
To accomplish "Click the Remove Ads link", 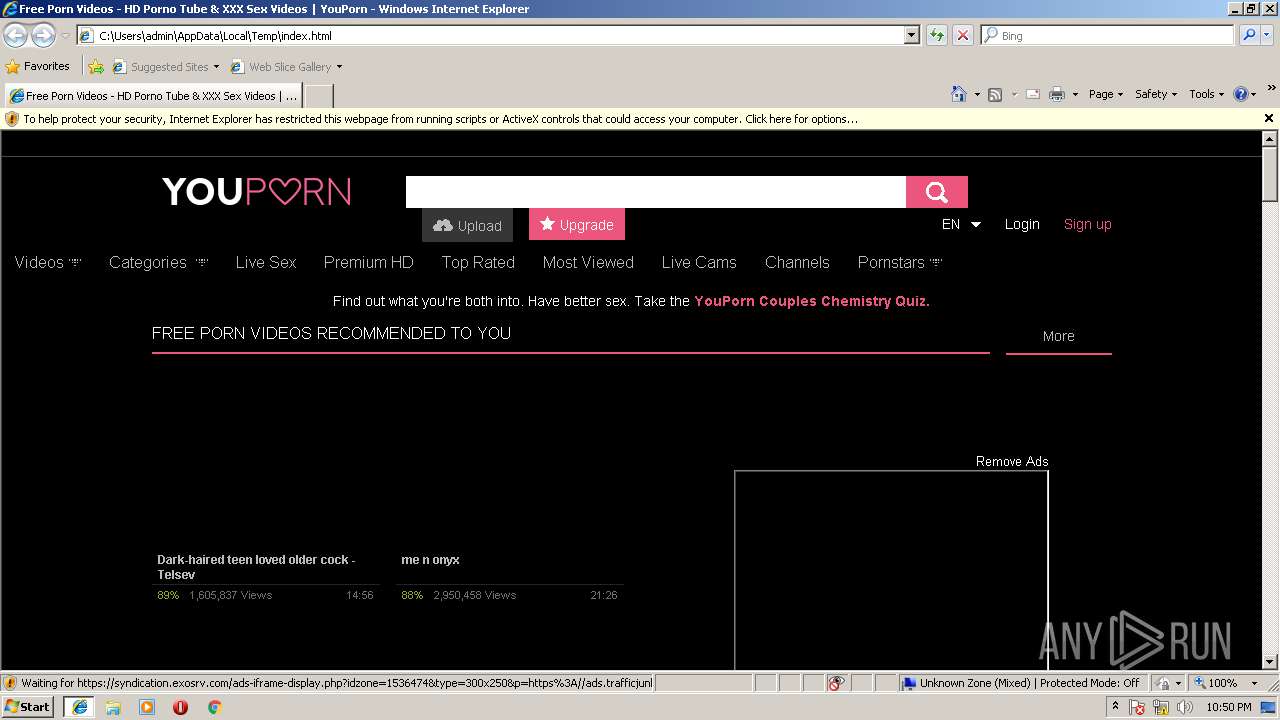I will [x=1012, y=461].
